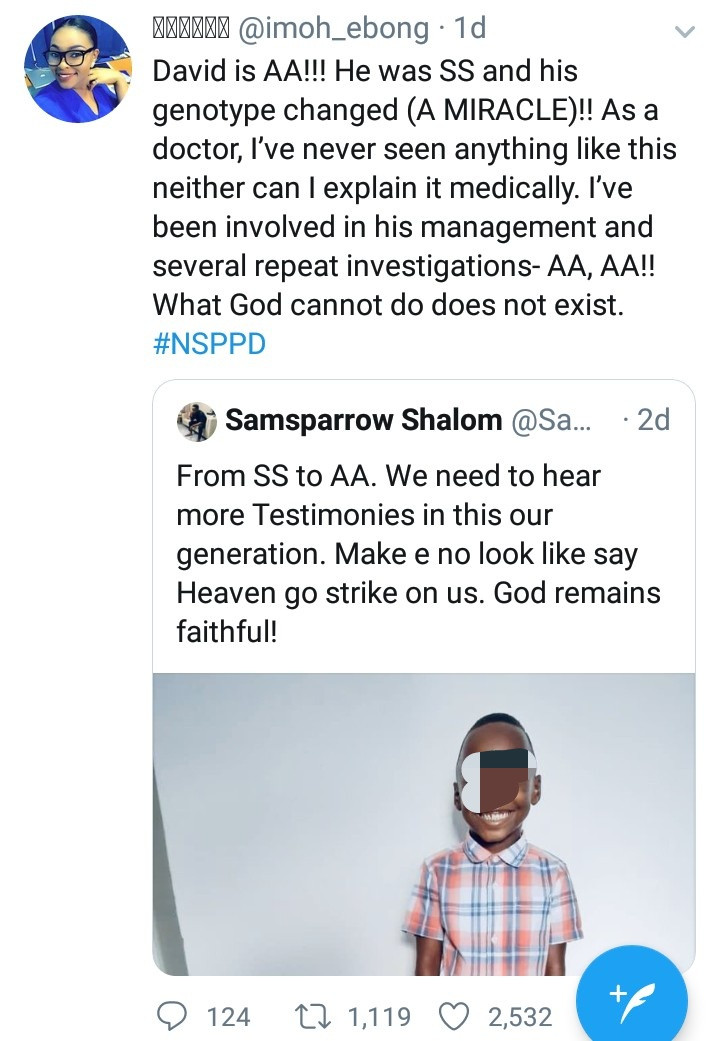Tap the author's display name before the handle
This screenshot has height=1041, width=720.
[x=192, y=28]
